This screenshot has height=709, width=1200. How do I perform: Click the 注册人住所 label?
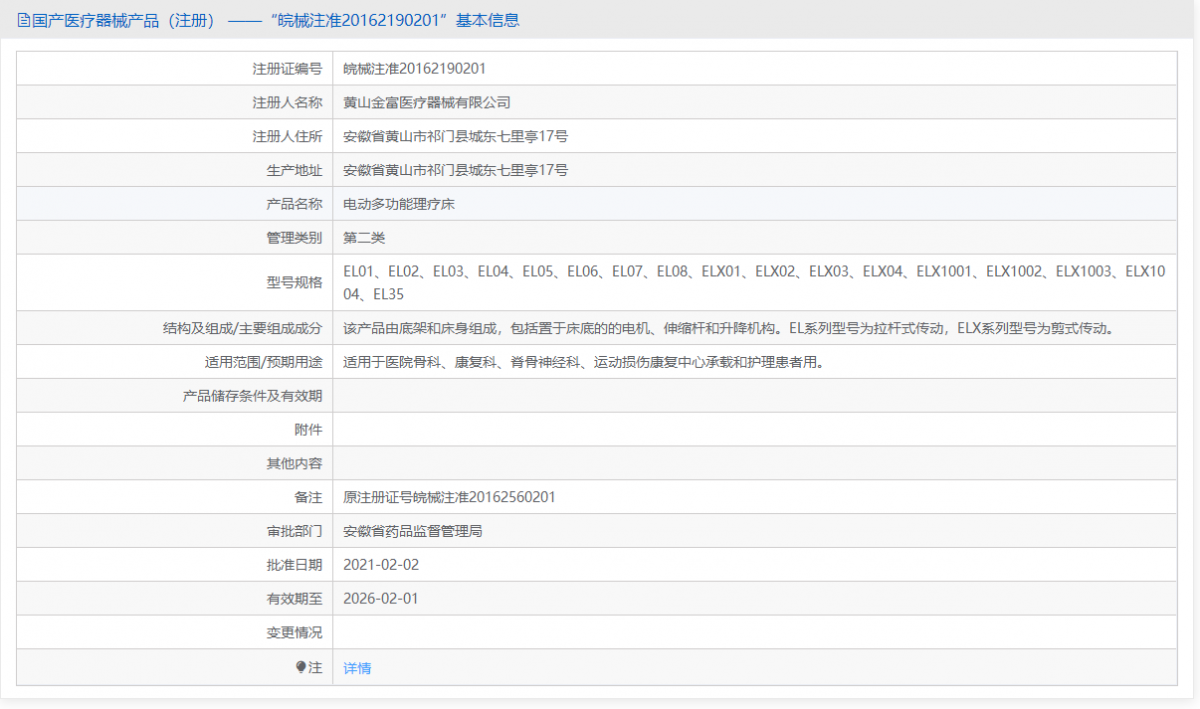[x=287, y=136]
